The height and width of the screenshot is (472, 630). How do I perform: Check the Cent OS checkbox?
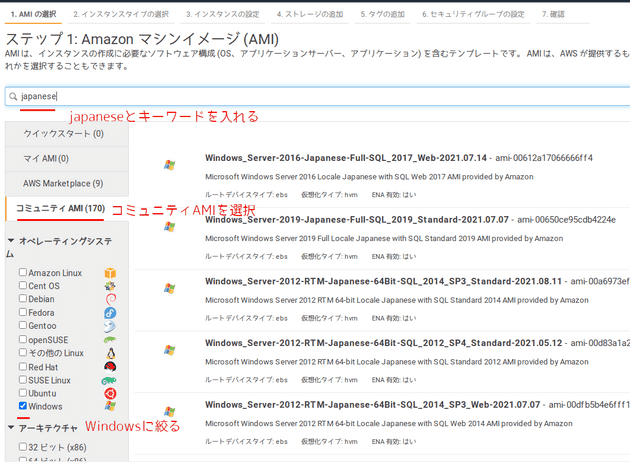pyautogui.click(x=23, y=285)
